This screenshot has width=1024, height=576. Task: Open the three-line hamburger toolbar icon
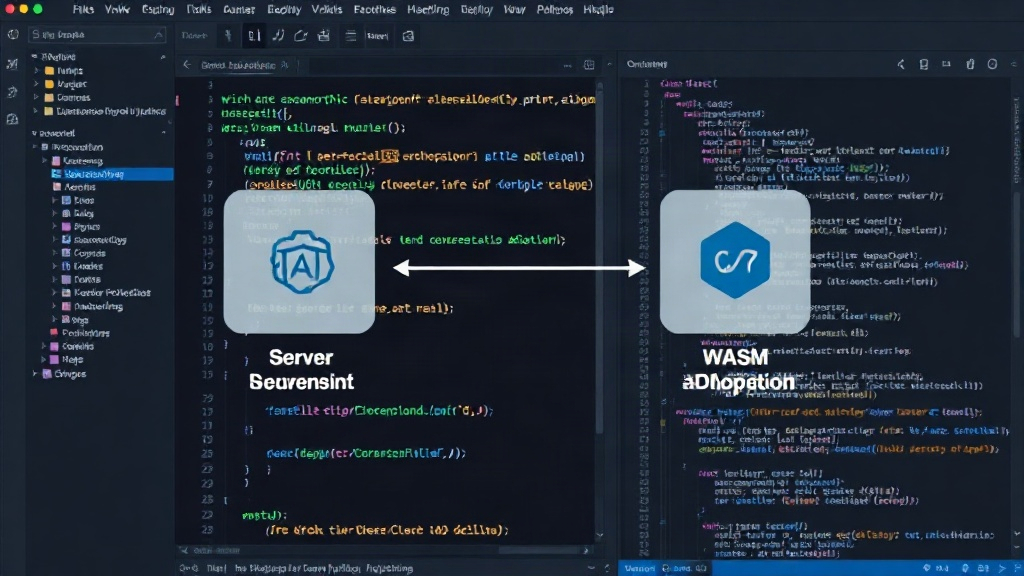pyautogui.click(x=351, y=36)
